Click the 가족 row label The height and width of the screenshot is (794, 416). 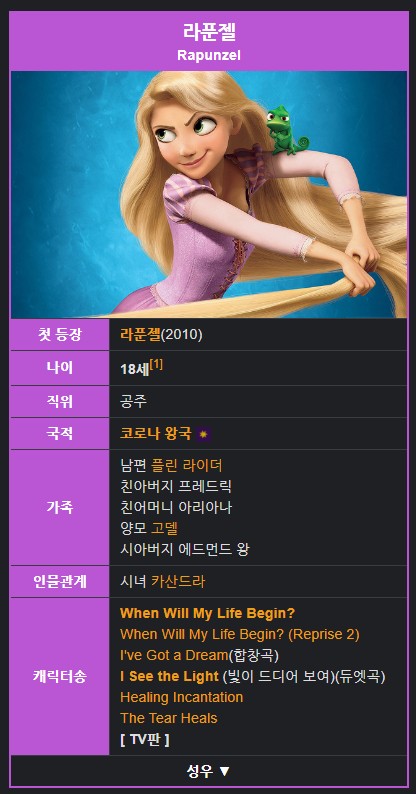pyautogui.click(x=60, y=507)
